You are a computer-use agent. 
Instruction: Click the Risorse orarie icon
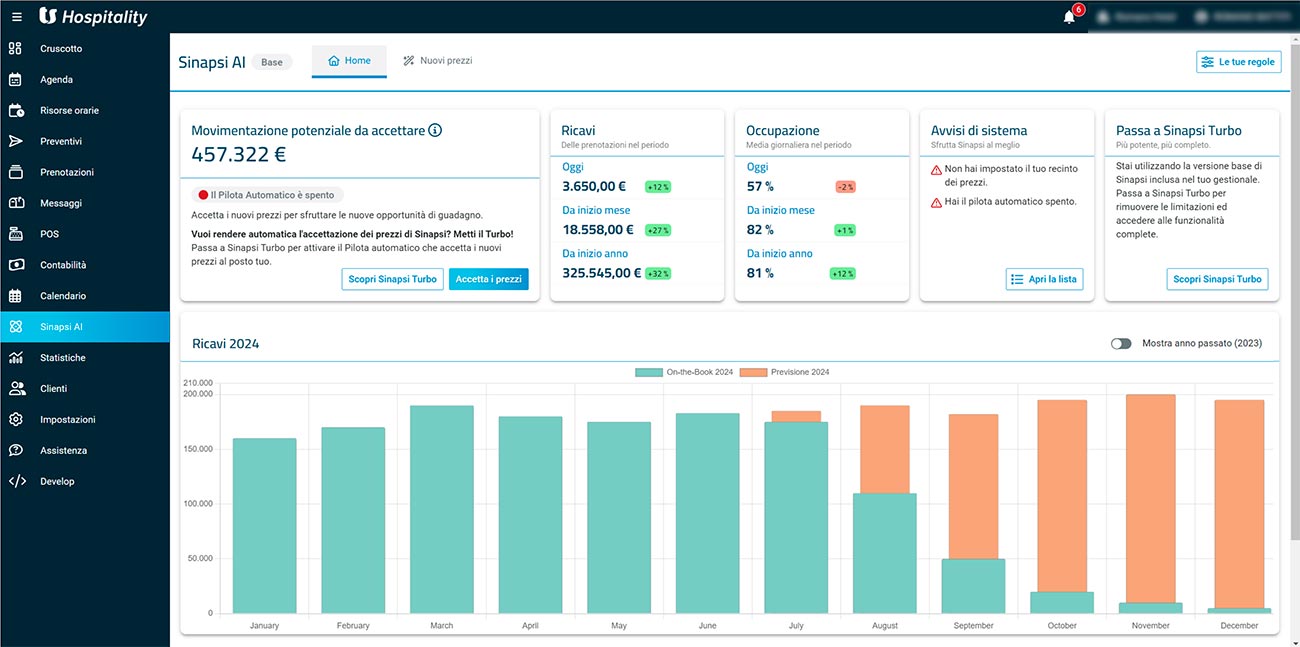pyautogui.click(x=15, y=110)
